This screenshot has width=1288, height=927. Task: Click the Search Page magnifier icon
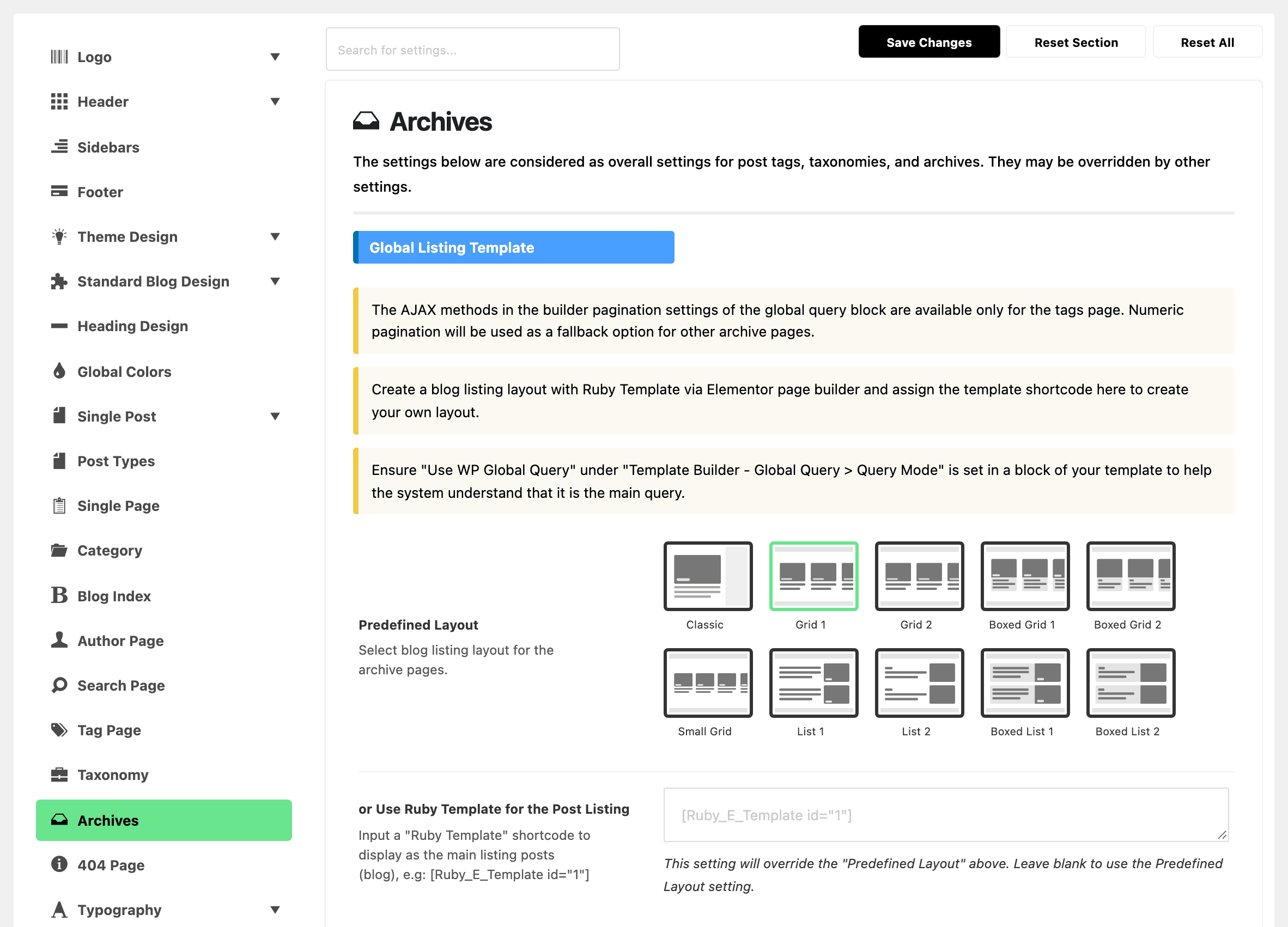point(59,685)
